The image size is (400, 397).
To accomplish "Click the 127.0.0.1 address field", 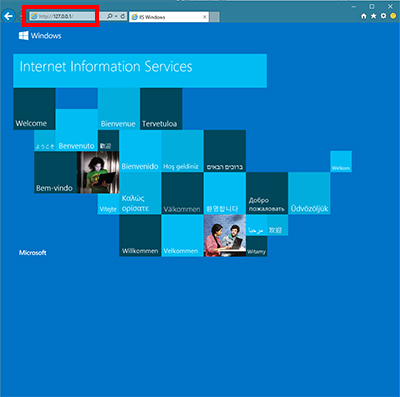I will [62, 16].
